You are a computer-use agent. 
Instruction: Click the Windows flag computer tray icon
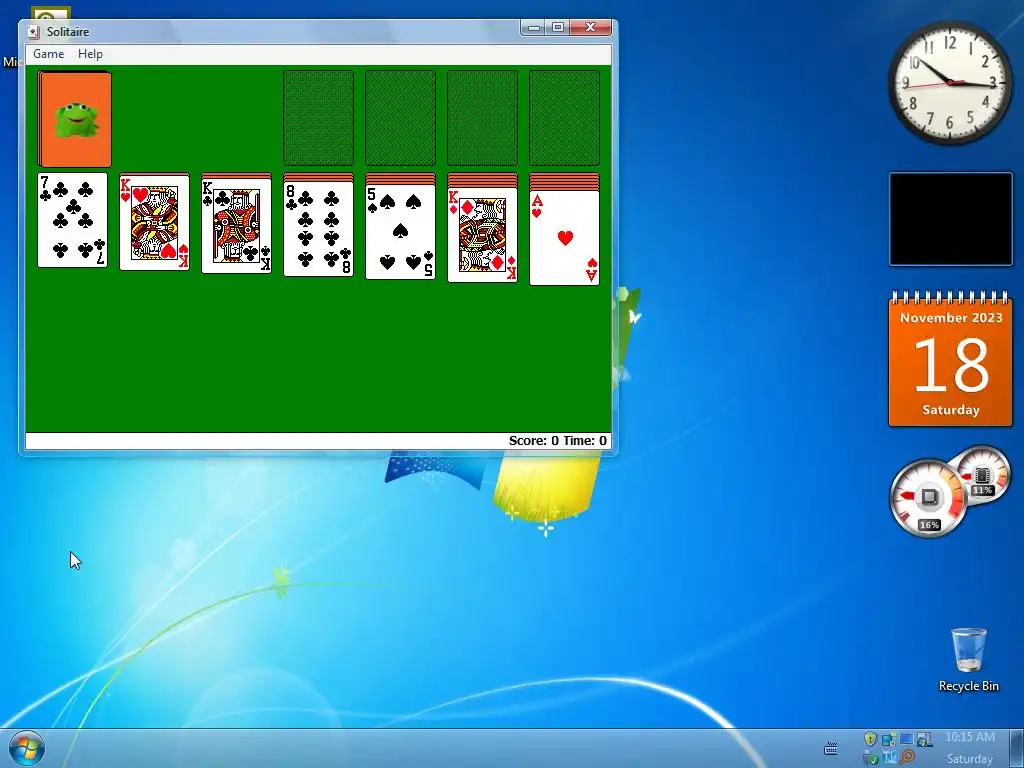point(923,739)
